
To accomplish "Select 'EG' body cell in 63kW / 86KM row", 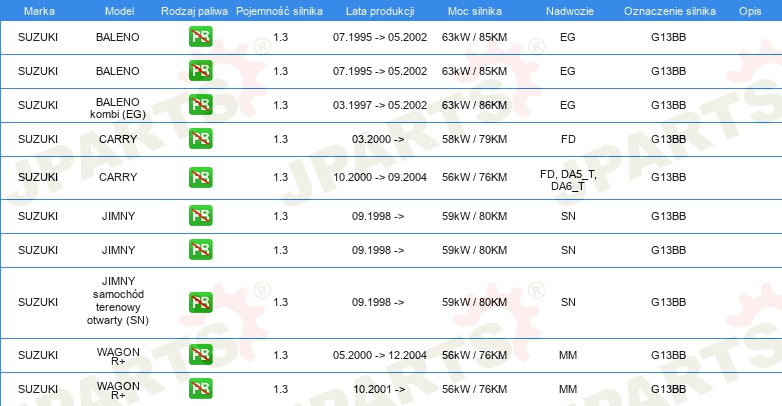I will pos(568,105).
